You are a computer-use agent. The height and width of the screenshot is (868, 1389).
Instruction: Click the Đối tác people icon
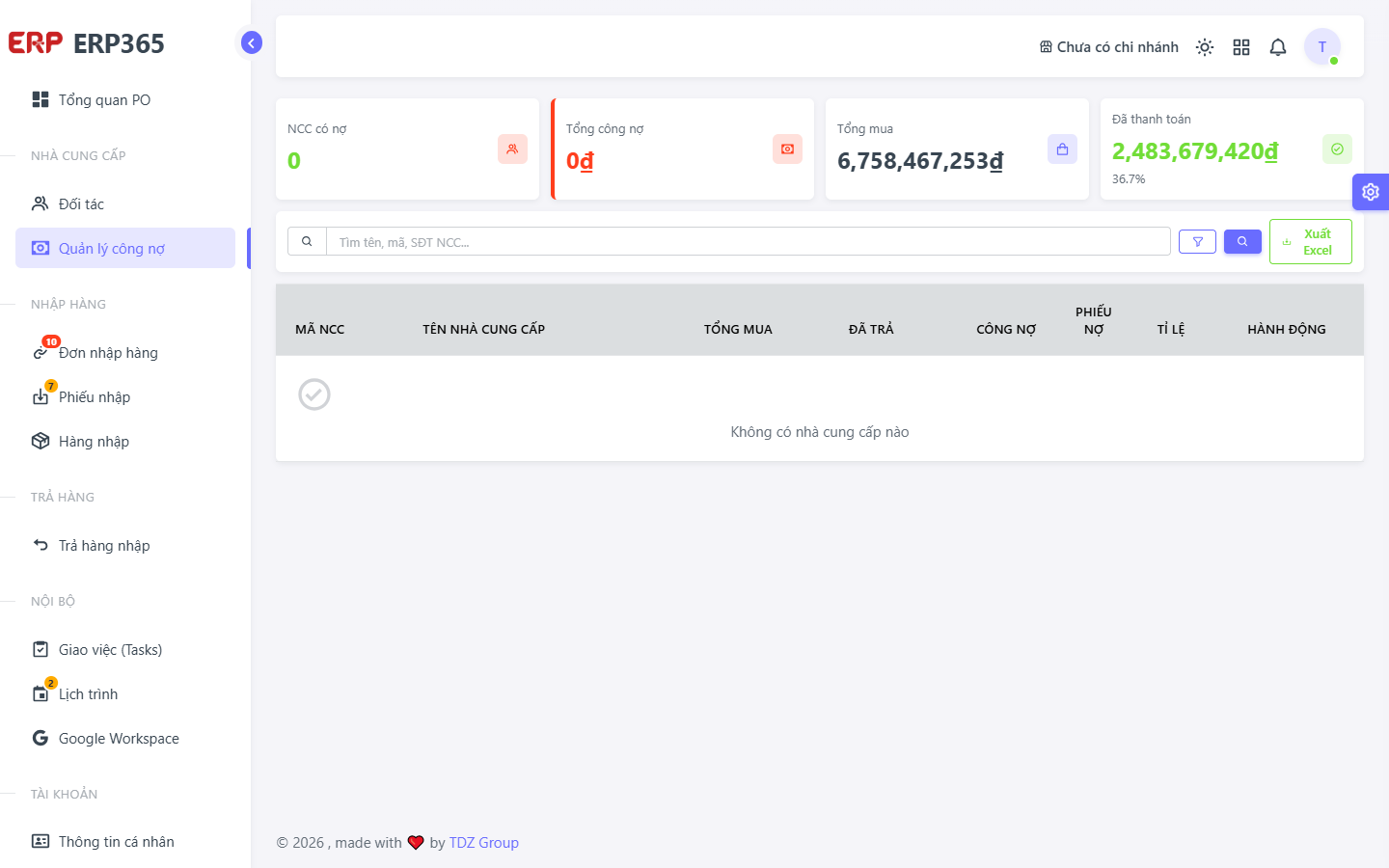41,203
